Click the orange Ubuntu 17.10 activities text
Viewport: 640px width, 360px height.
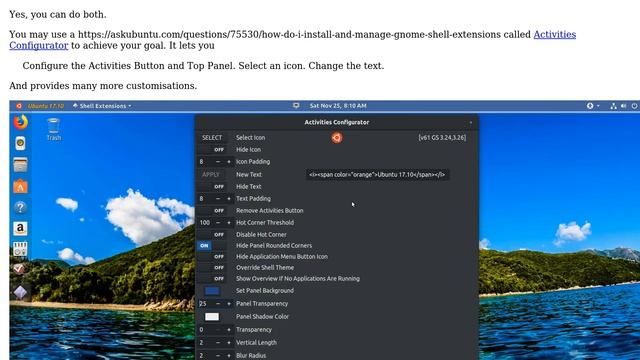46,106
